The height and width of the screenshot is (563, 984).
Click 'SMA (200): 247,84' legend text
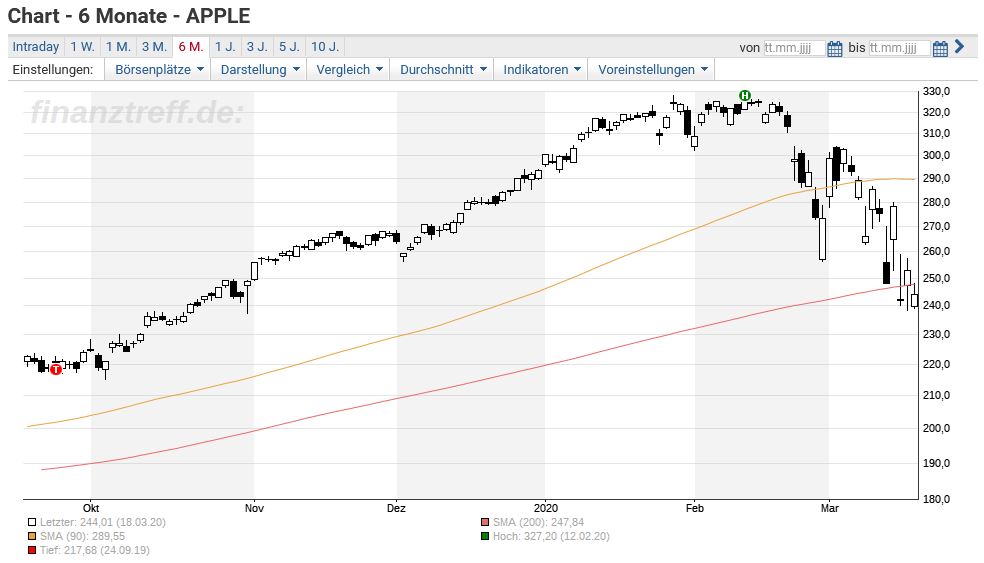pos(538,522)
